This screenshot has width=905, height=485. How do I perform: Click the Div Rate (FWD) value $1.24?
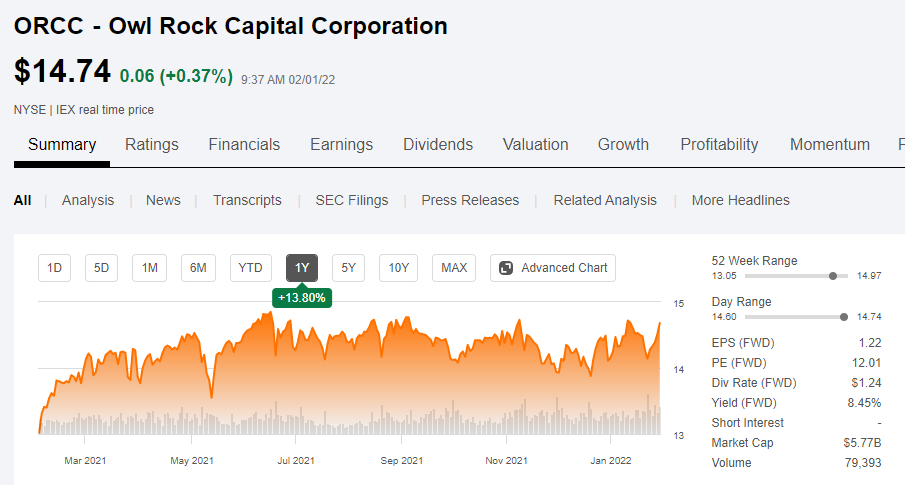866,383
